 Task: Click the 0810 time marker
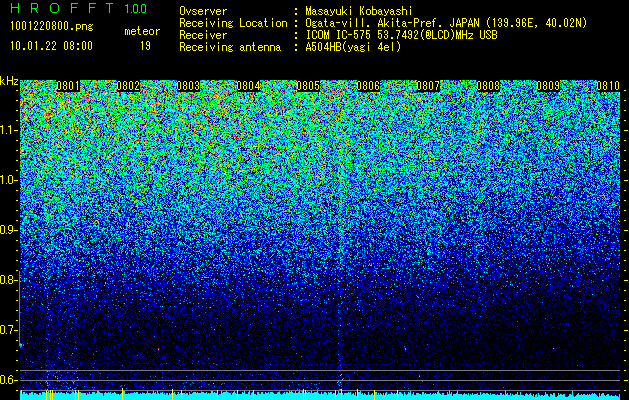pos(608,86)
